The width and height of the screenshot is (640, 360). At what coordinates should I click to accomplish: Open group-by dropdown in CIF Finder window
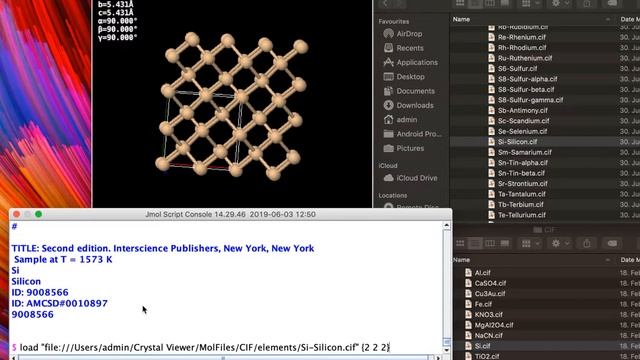530,243
